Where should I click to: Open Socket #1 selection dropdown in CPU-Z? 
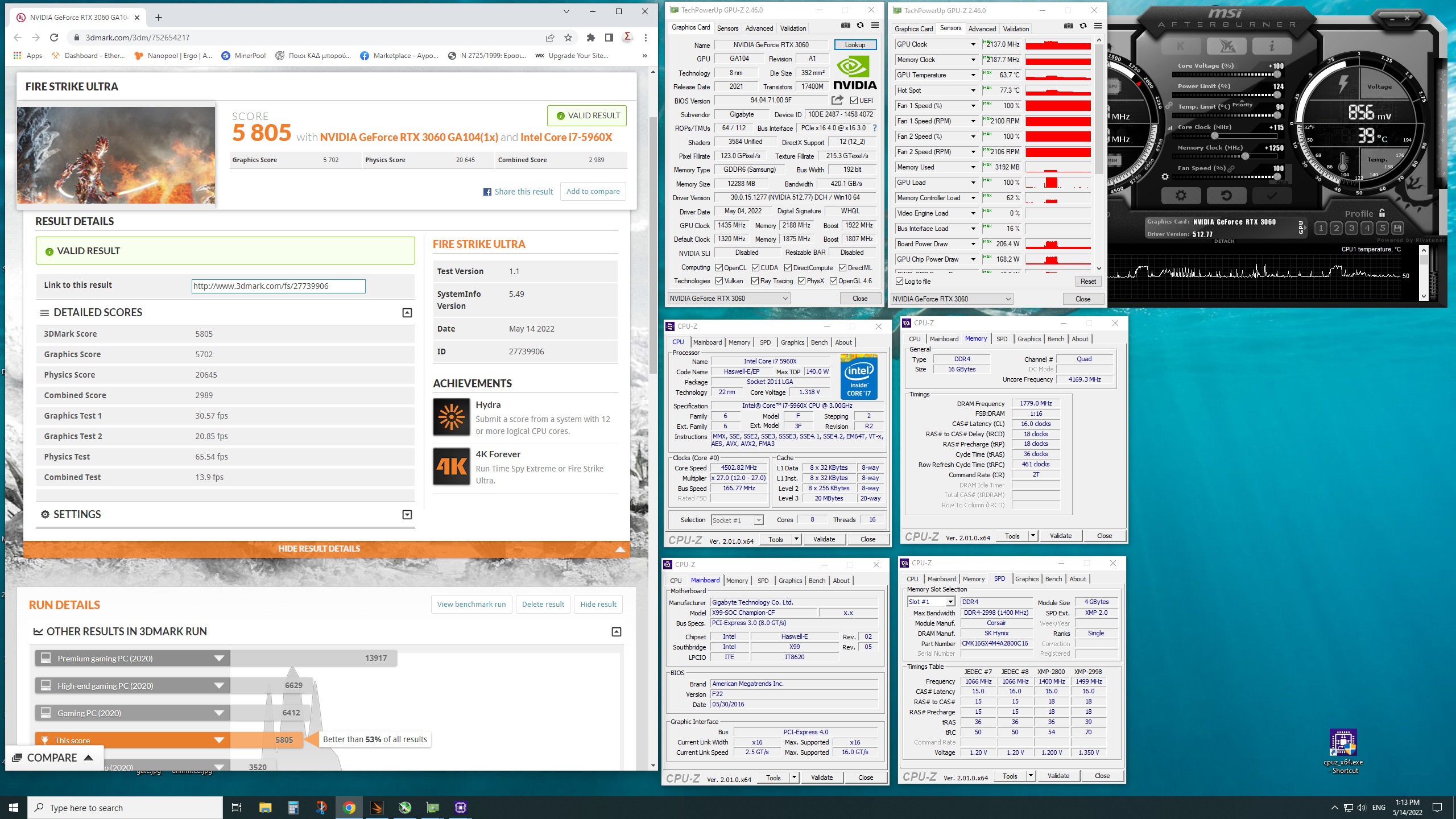pyautogui.click(x=737, y=520)
